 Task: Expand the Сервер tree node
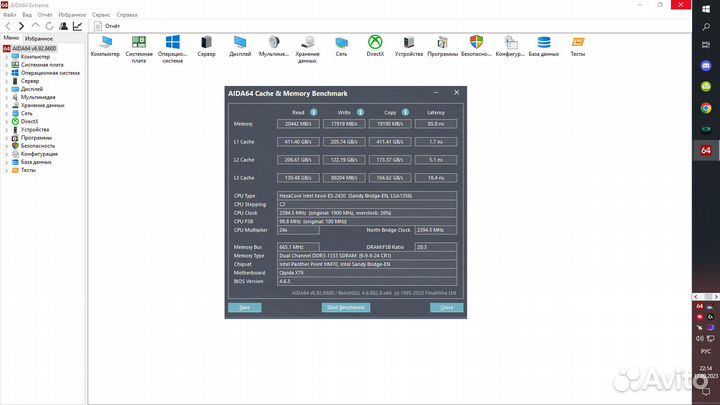(6, 81)
